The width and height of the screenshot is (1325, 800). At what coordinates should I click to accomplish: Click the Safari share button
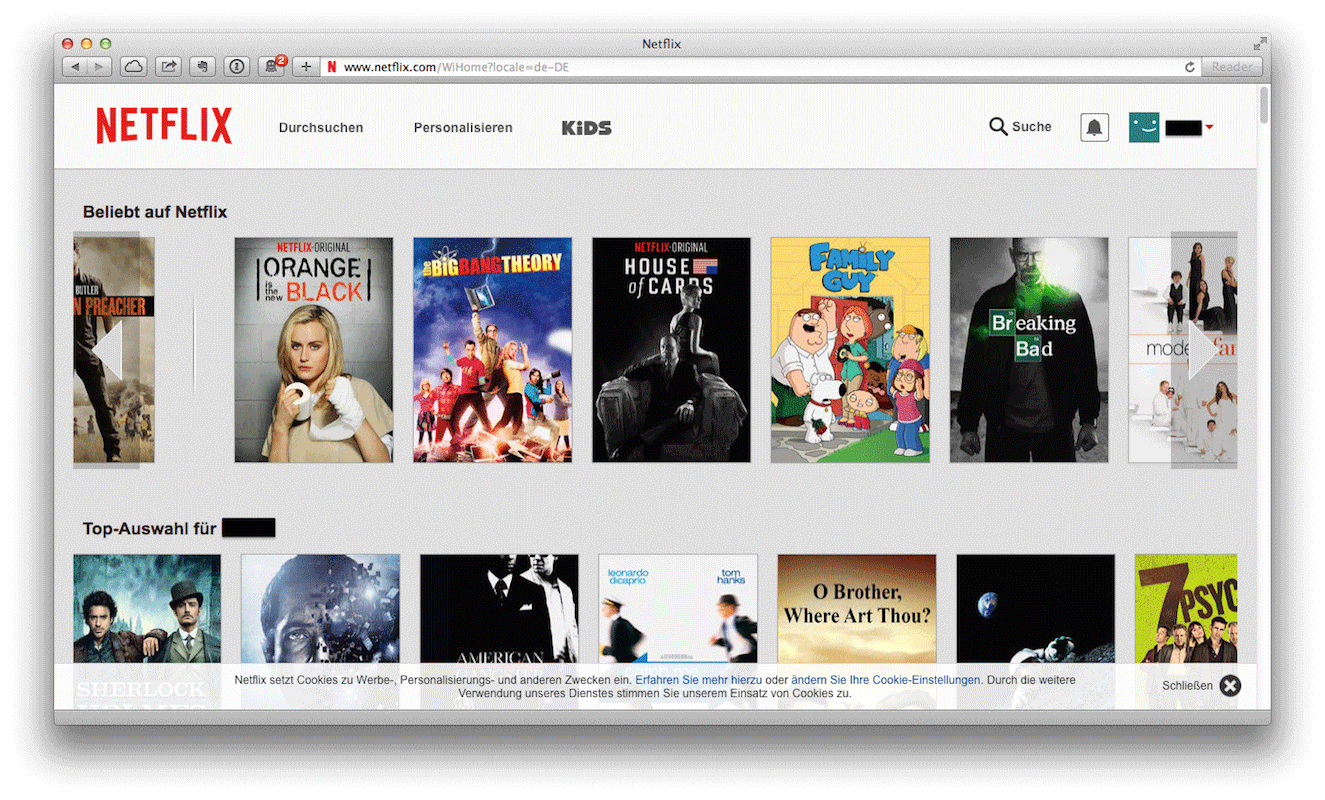tap(168, 67)
